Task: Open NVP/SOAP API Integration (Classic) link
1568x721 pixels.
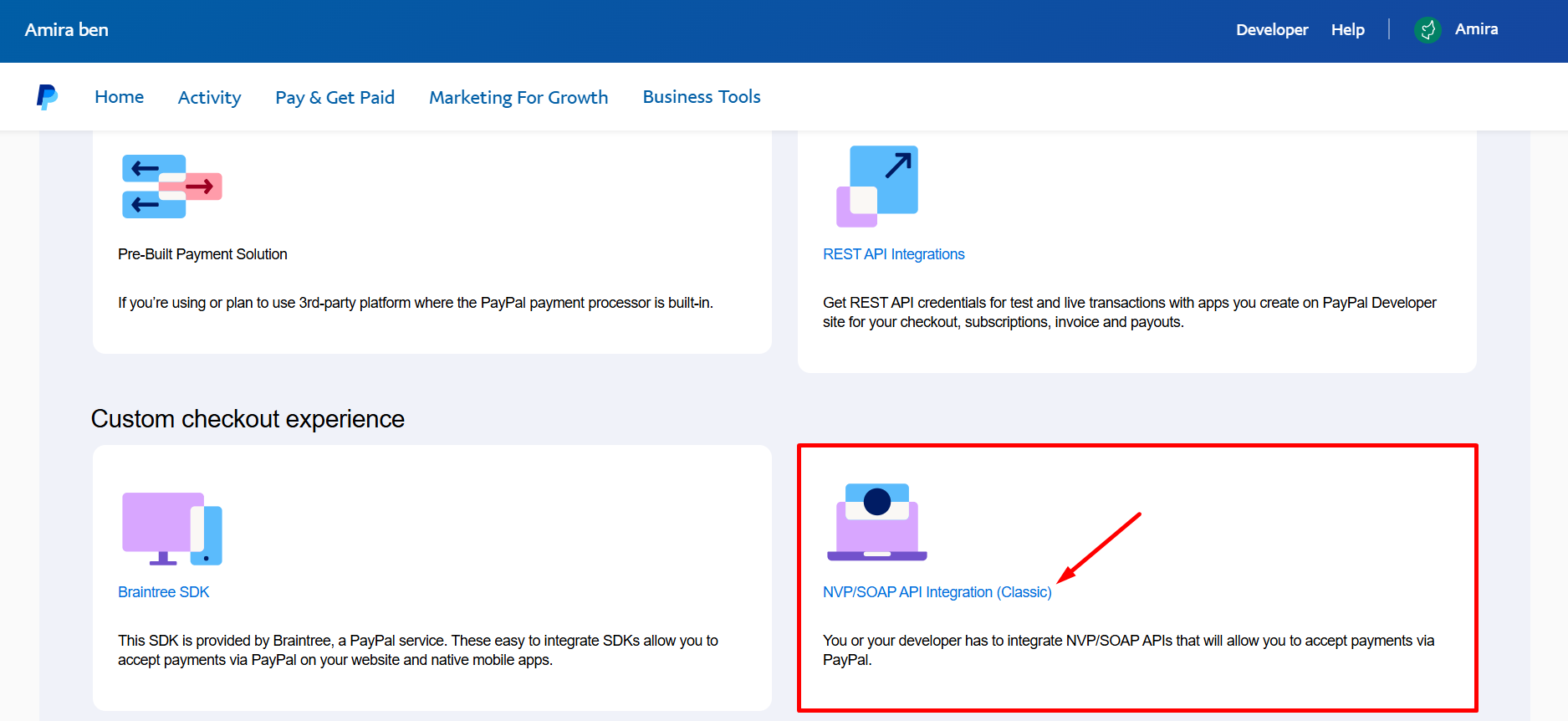Action: pos(937,592)
